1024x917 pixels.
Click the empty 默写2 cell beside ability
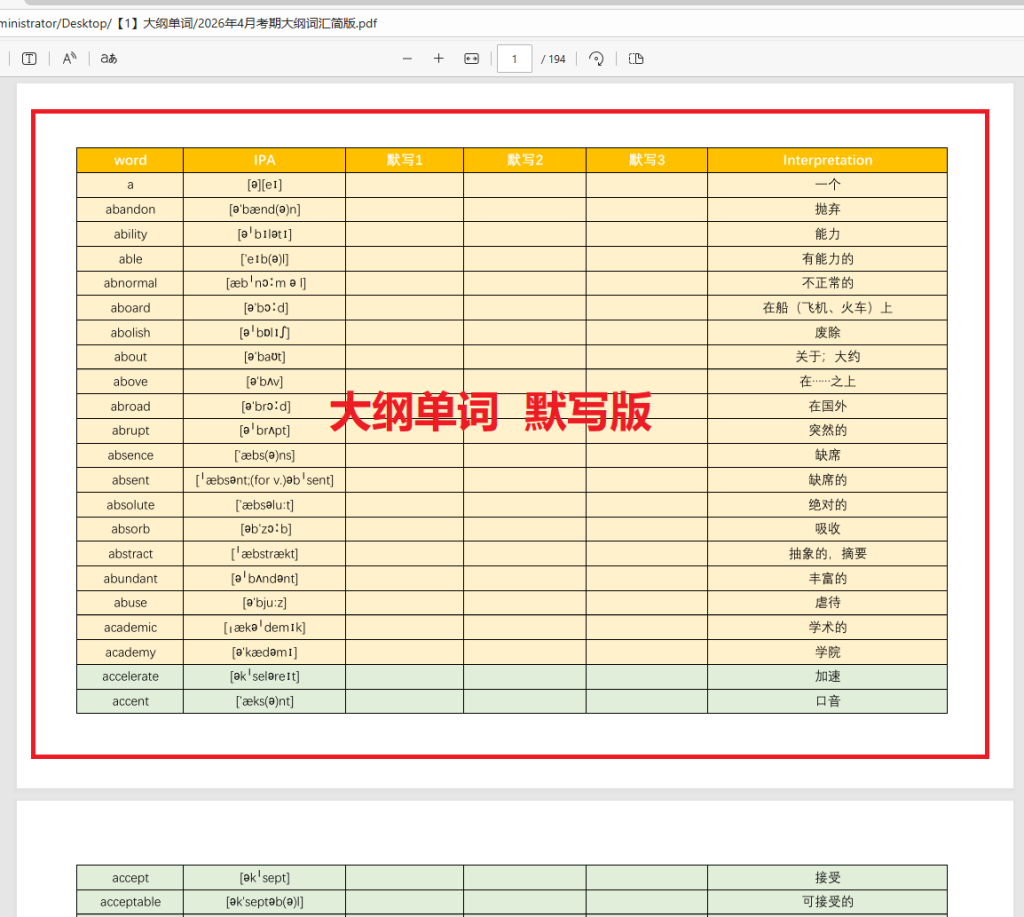point(524,234)
